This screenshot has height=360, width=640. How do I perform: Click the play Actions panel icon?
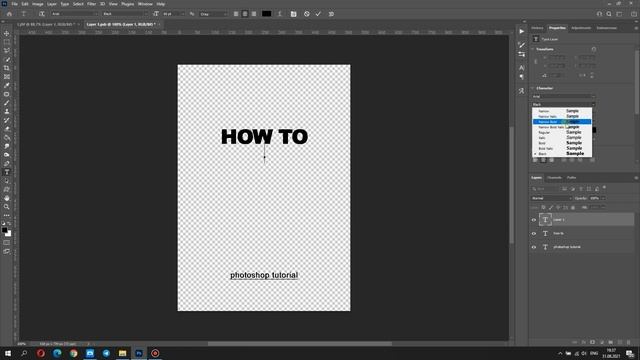coord(522,31)
